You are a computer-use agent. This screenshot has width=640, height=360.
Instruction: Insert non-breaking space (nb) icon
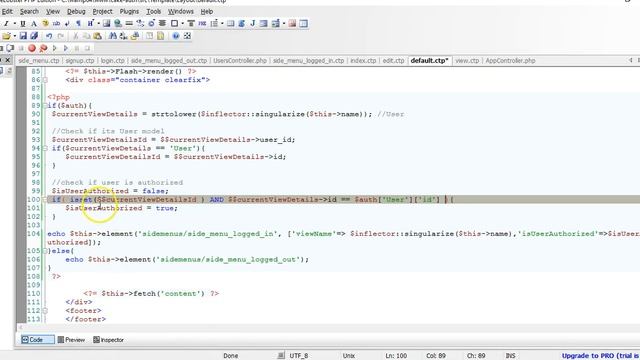click(x=56, y=24)
